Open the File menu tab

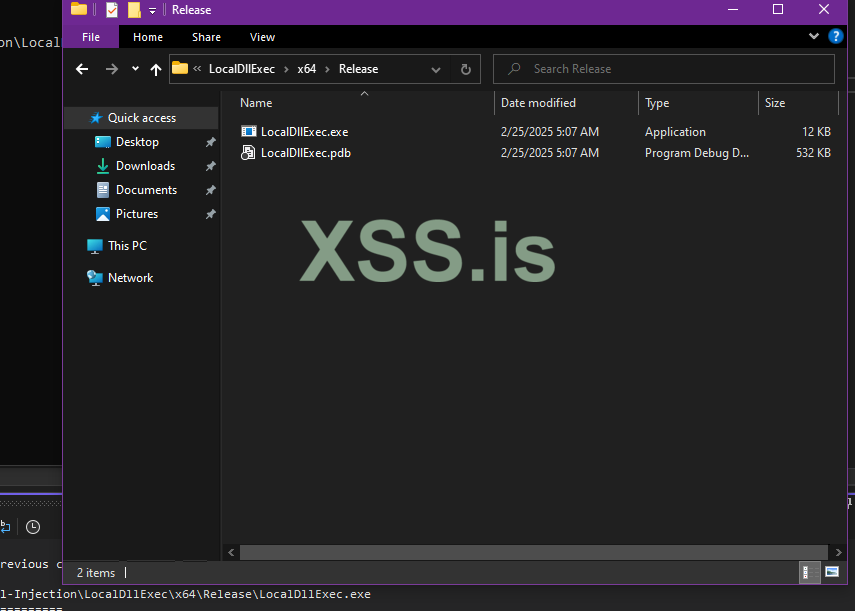click(x=91, y=37)
